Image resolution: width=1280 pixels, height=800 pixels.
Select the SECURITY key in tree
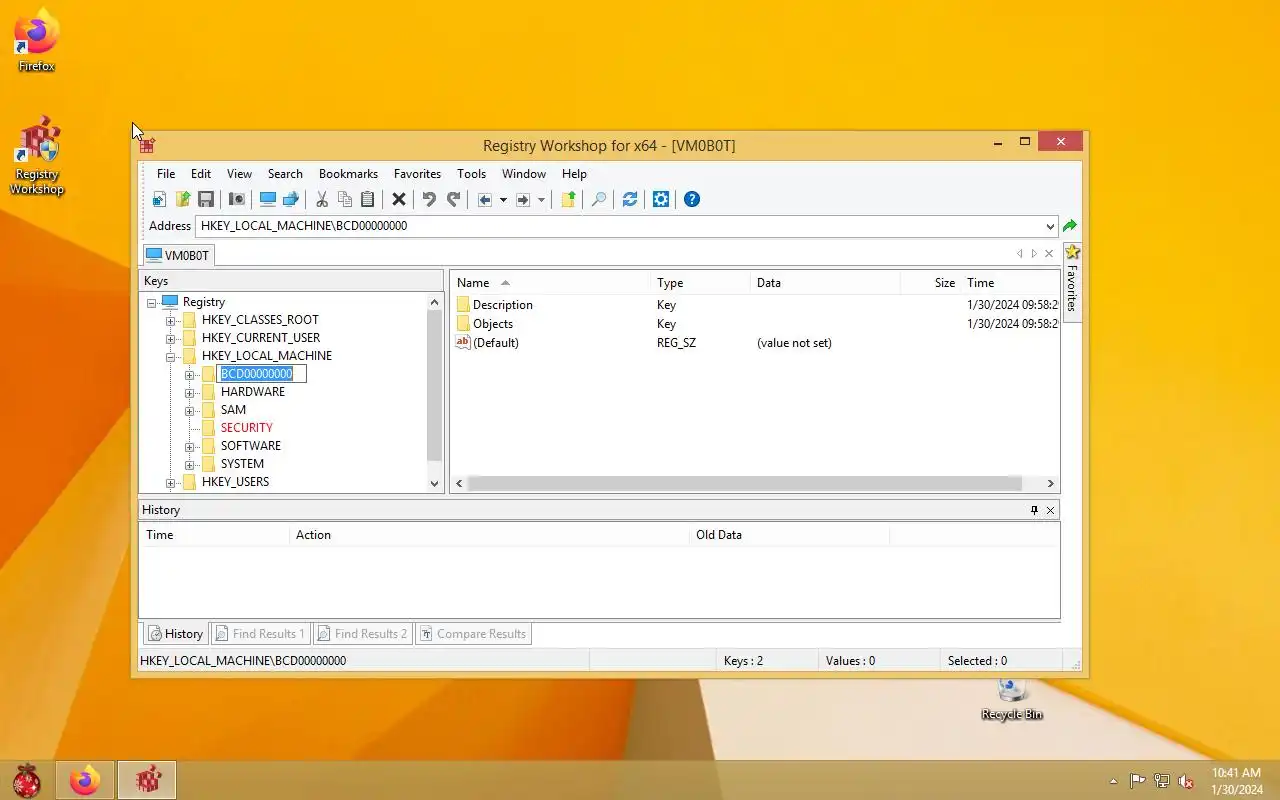tap(246, 428)
